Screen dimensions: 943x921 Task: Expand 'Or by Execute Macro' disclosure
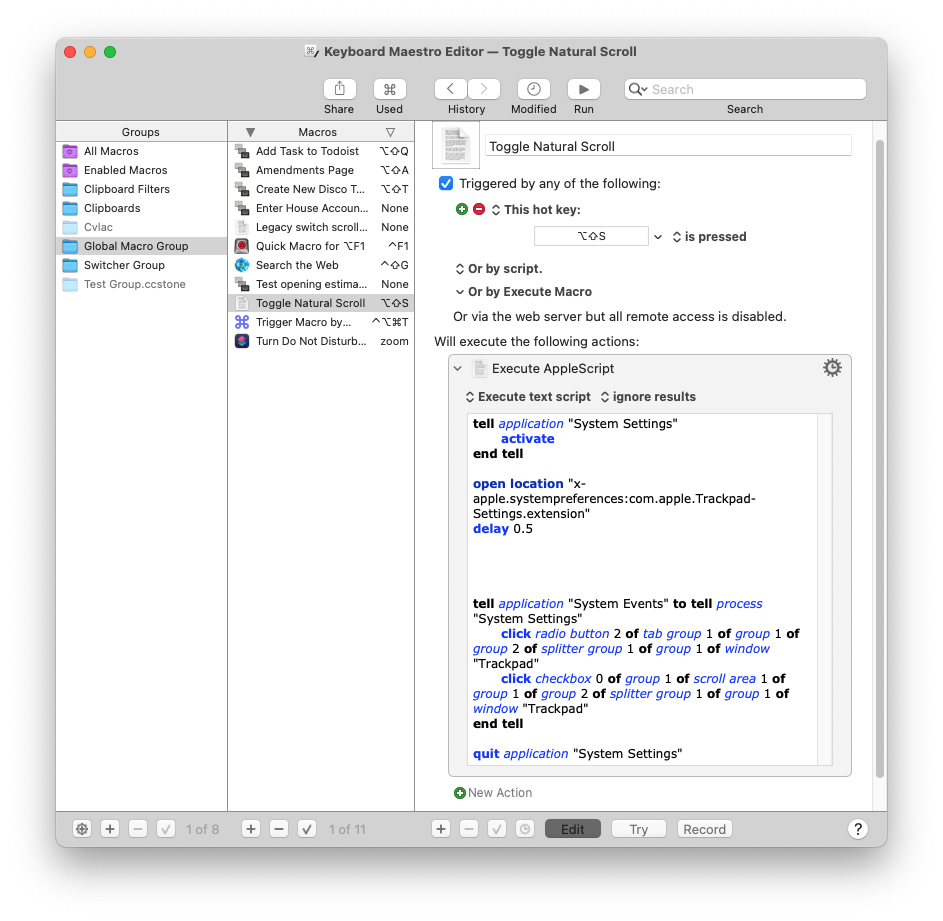pyautogui.click(x=459, y=292)
